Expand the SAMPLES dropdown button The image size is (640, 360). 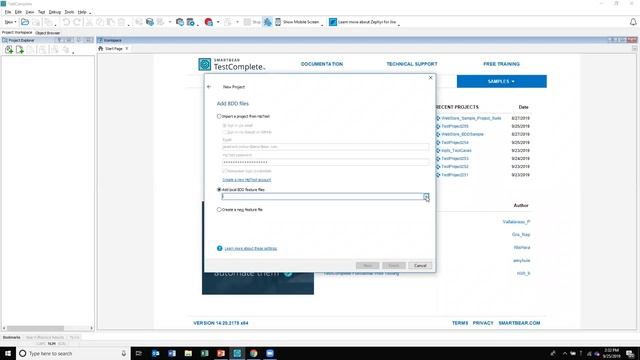tap(502, 81)
